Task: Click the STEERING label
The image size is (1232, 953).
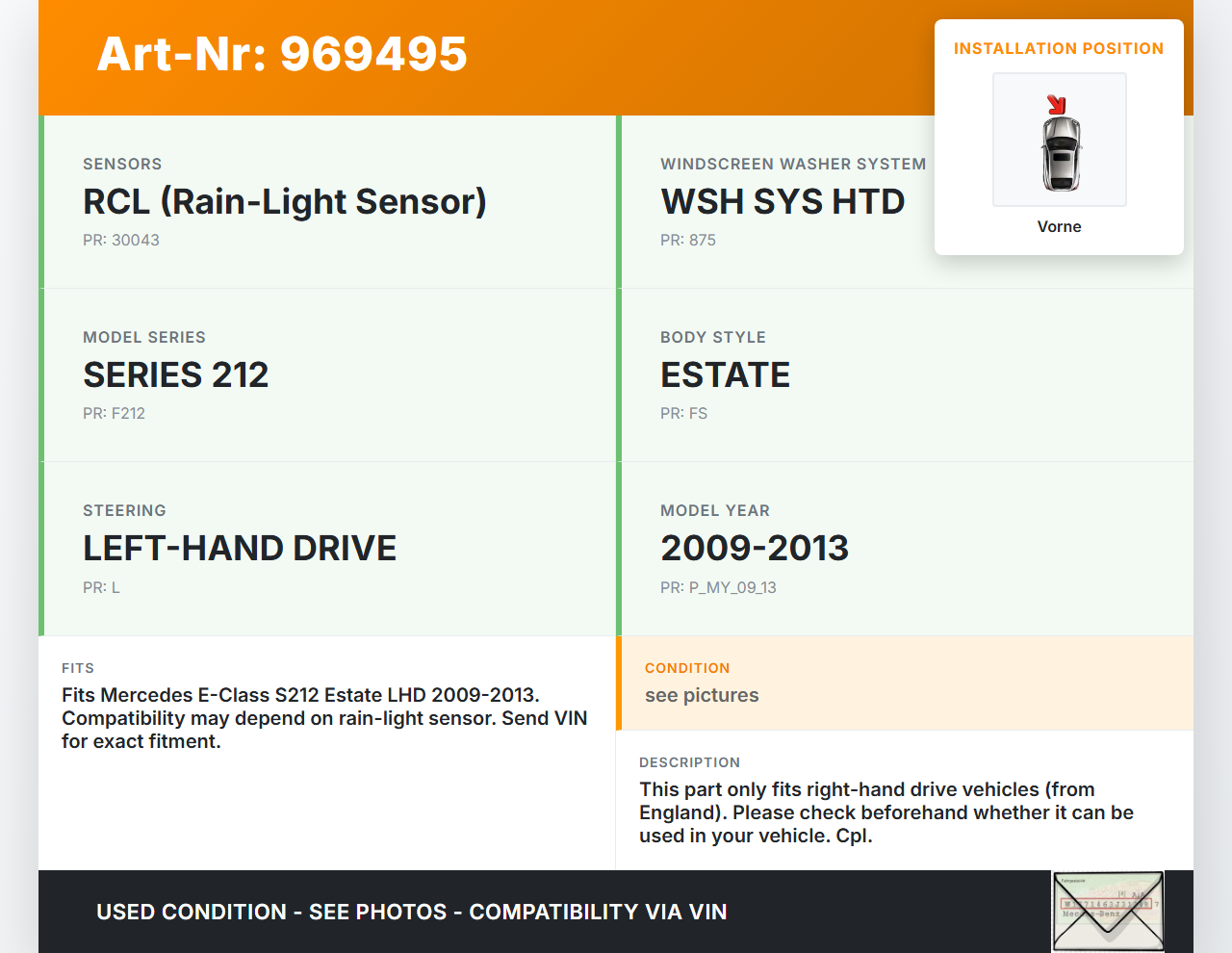Action: [124, 510]
